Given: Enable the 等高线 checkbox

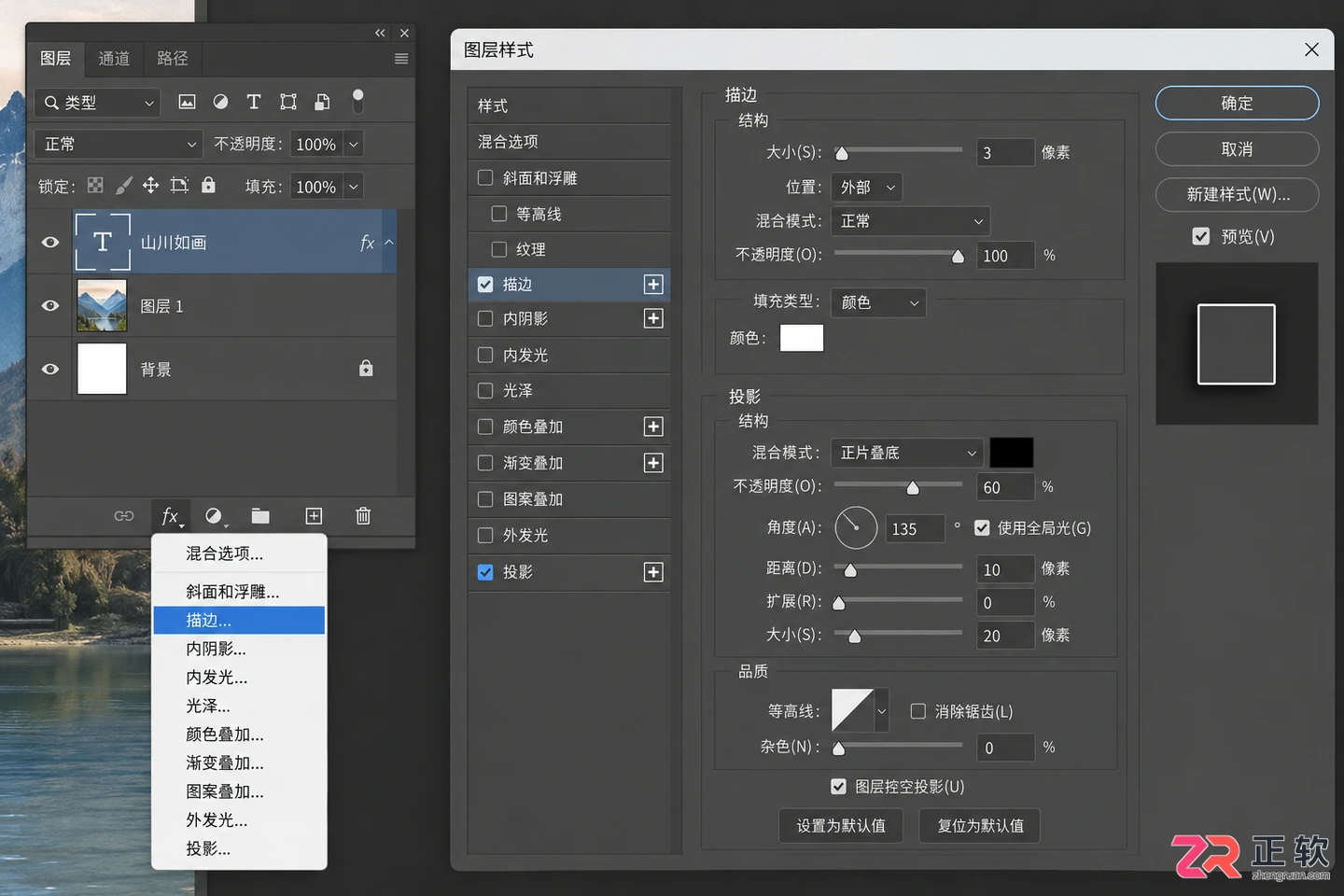Looking at the screenshot, I should click(x=499, y=214).
